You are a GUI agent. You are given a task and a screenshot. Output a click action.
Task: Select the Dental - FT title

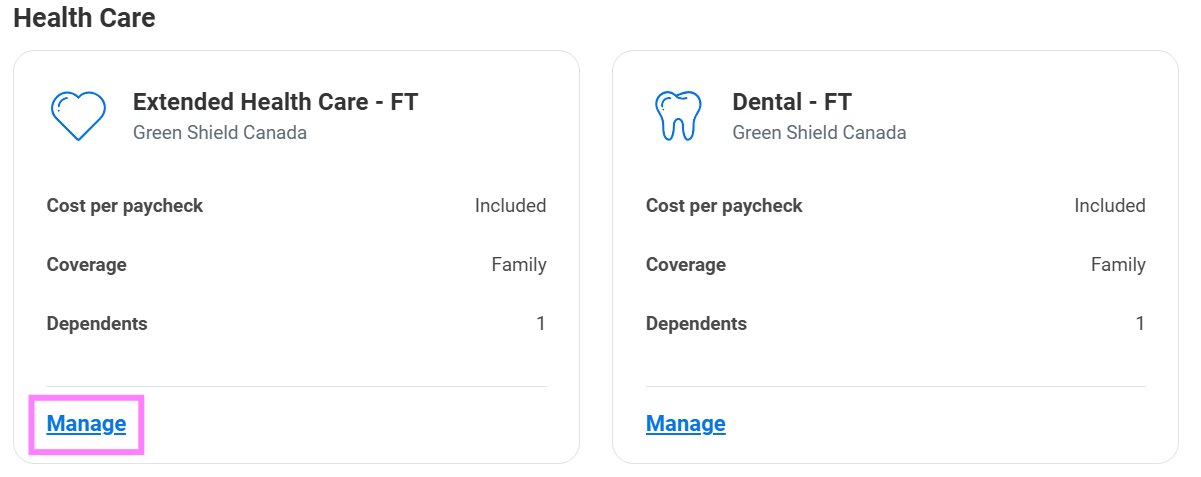(x=791, y=102)
